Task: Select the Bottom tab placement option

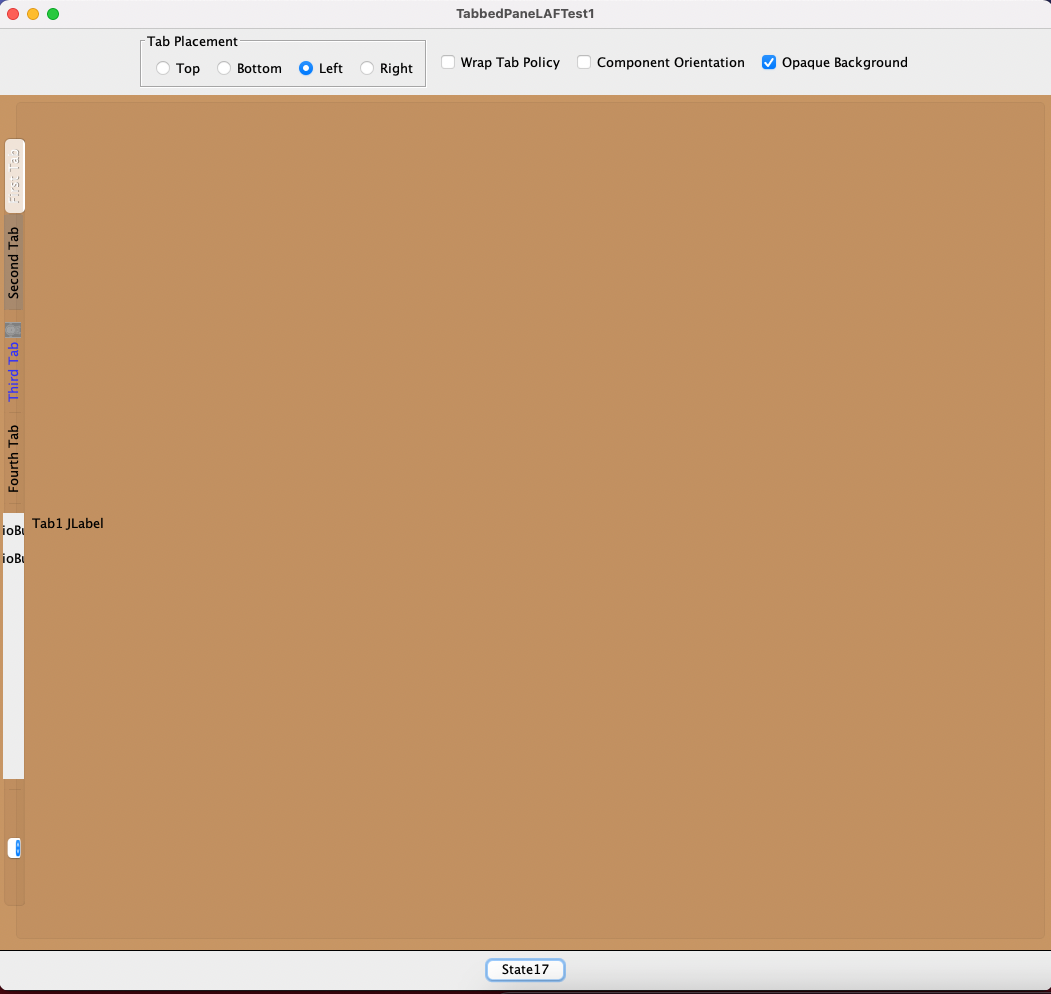Action: [x=224, y=69]
